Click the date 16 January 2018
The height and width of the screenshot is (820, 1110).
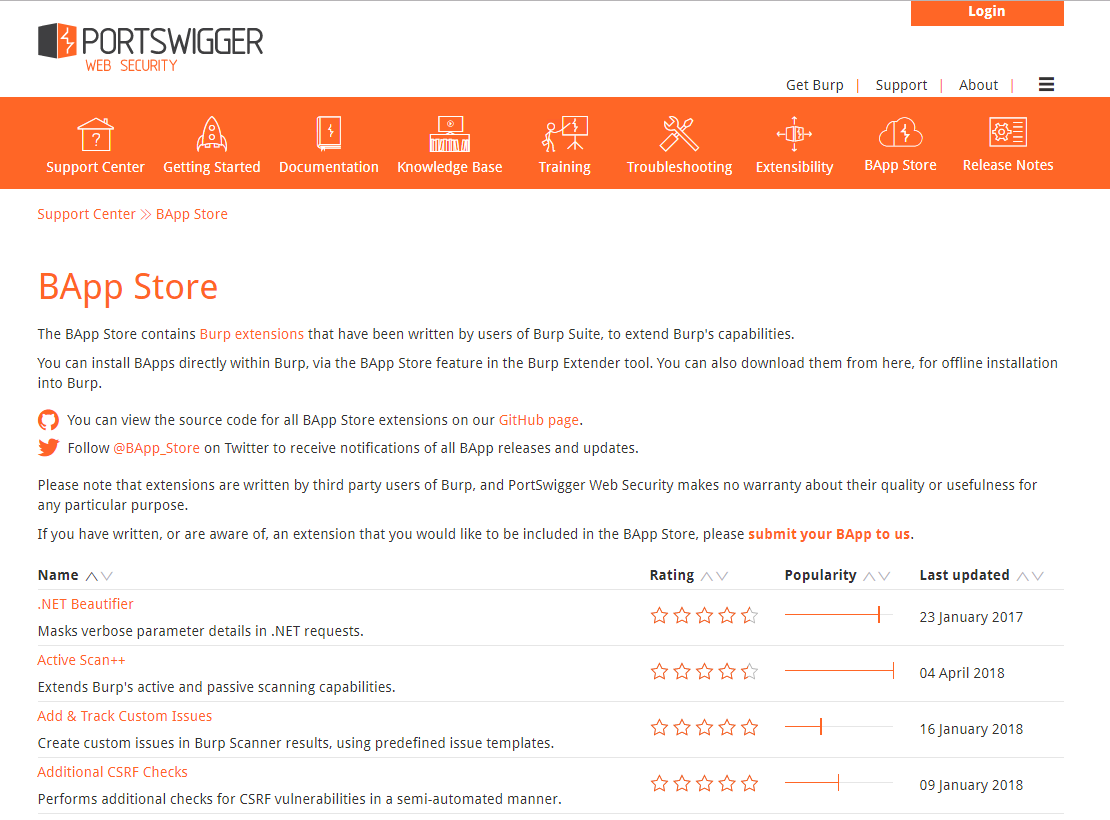click(x=971, y=729)
